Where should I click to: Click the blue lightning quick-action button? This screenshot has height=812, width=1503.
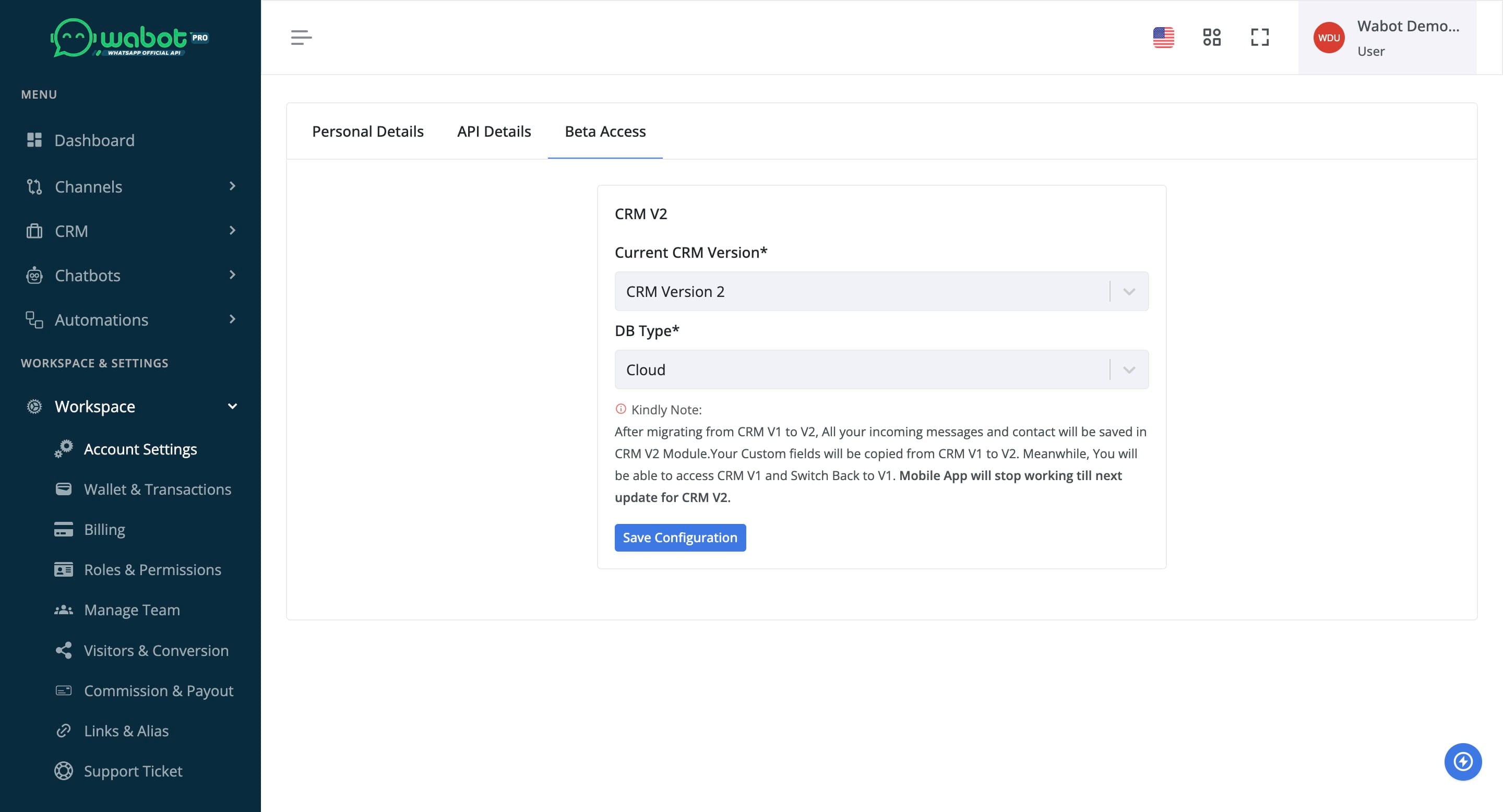click(x=1462, y=761)
